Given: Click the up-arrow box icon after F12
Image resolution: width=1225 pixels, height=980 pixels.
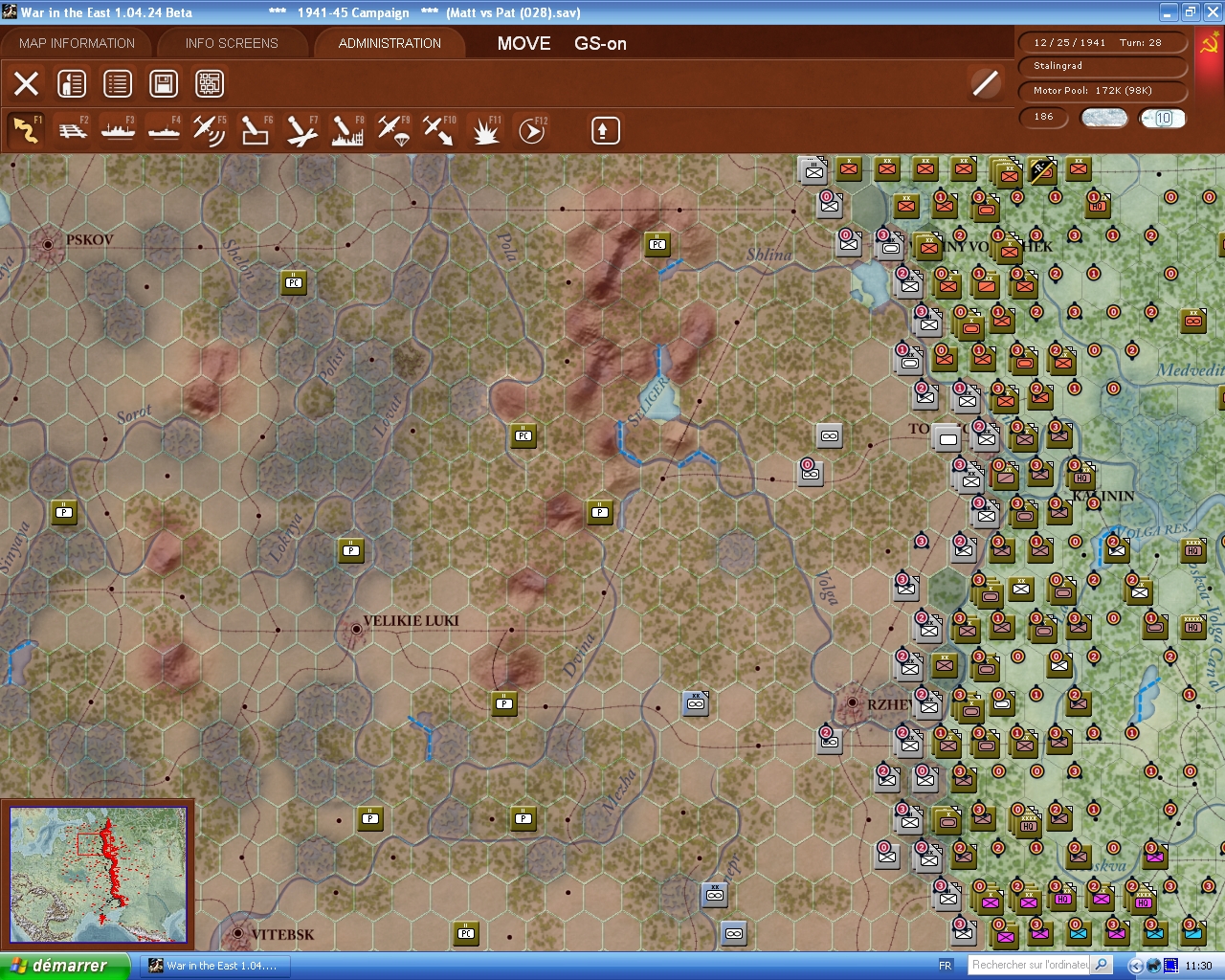Looking at the screenshot, I should point(605,130).
